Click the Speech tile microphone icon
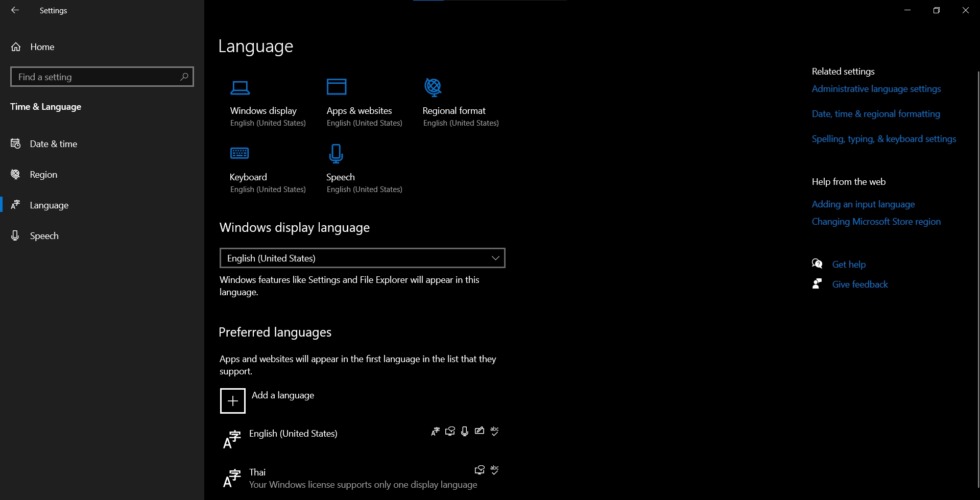This screenshot has height=500, width=980. click(336, 153)
